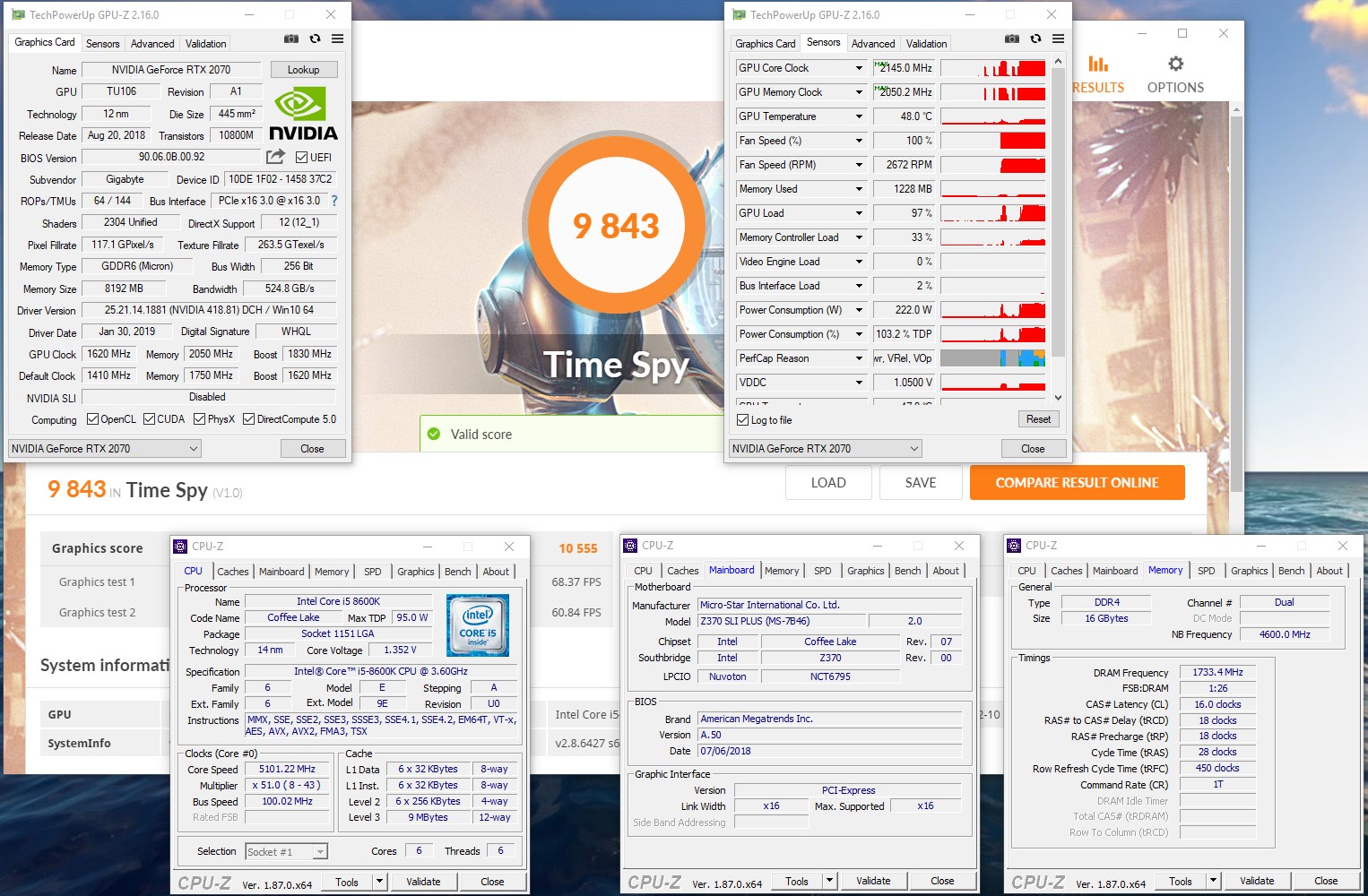Viewport: 1368px width, 896px height.
Task: Expand PerfCap Reason sensor dropdown
Action: tap(859, 358)
